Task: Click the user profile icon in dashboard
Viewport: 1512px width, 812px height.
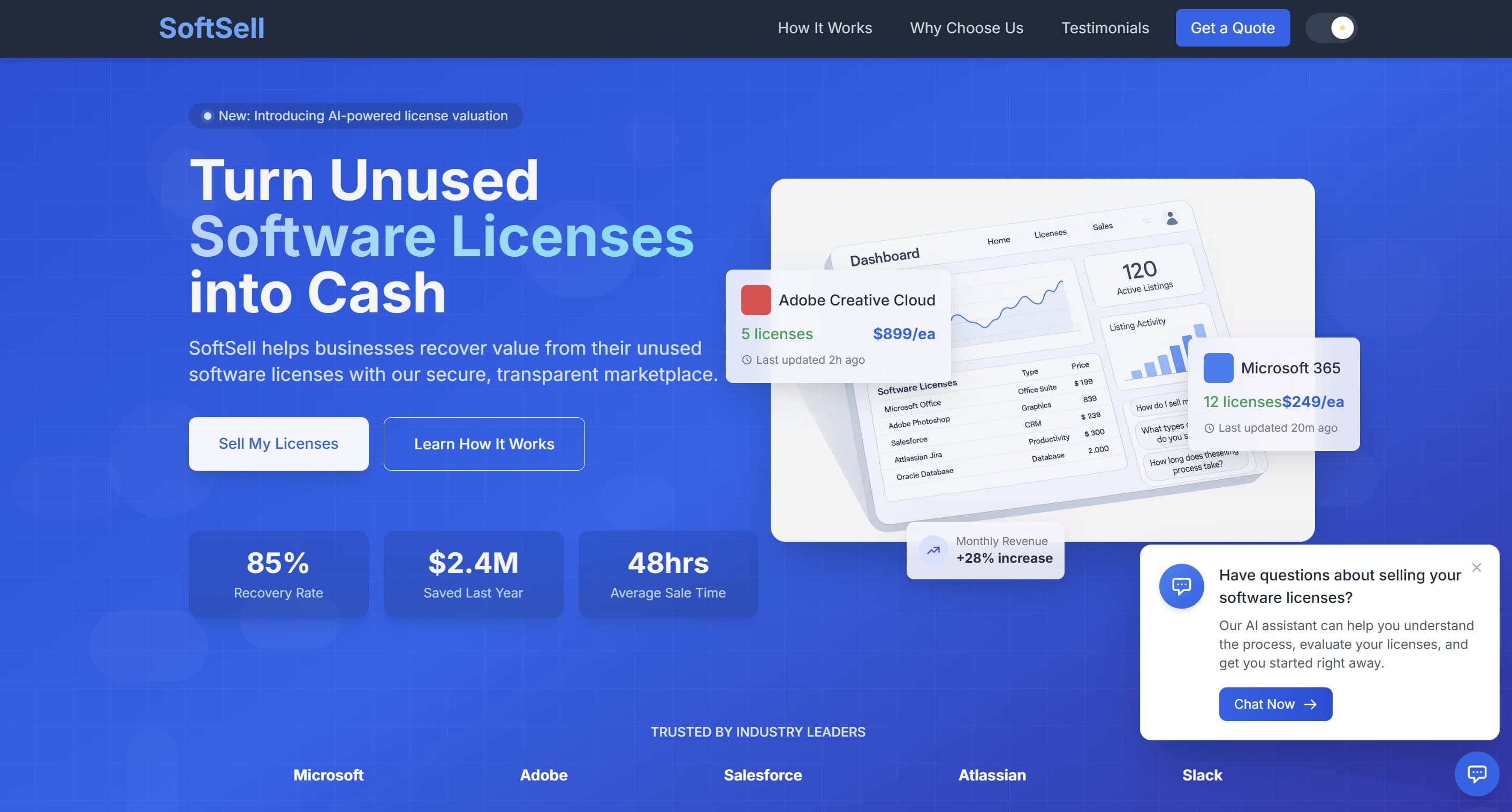Action: pyautogui.click(x=1172, y=218)
